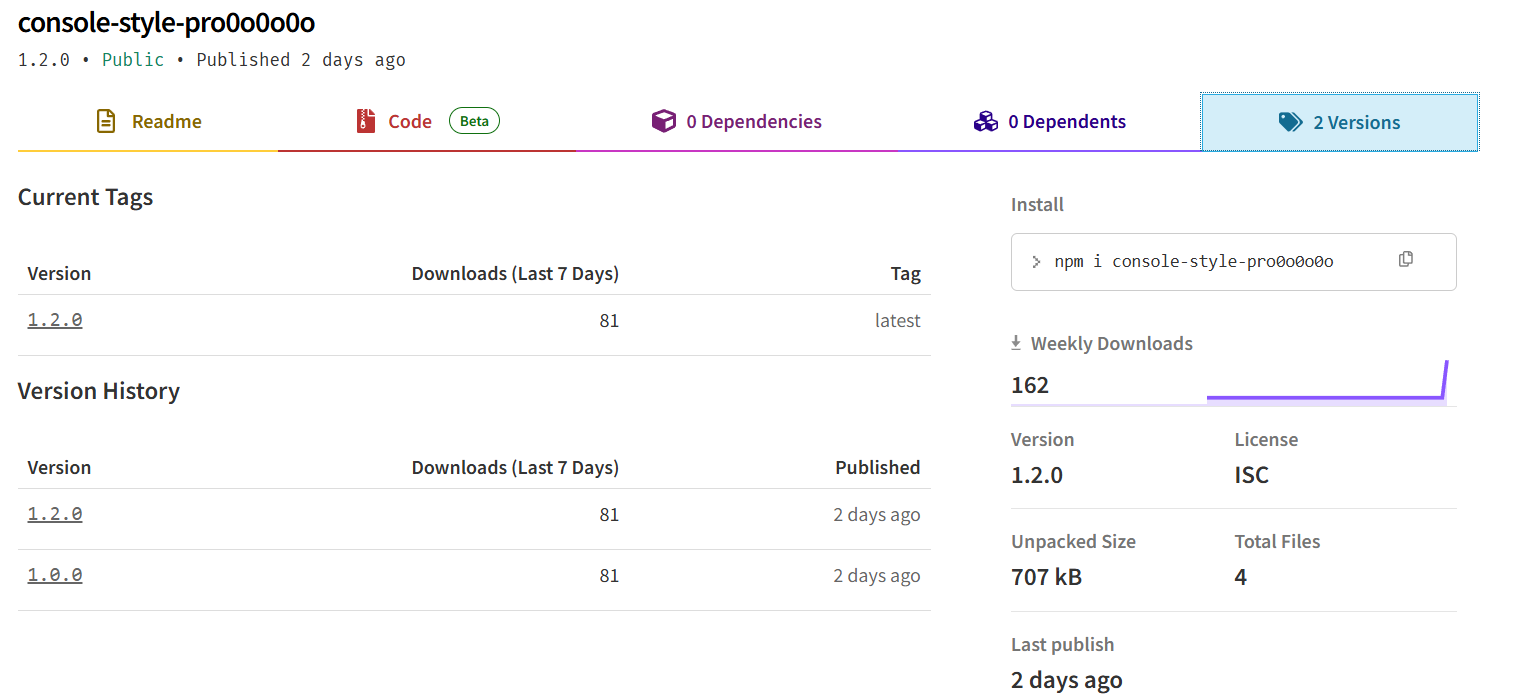Click the Dependents stacked cubes icon
This screenshot has height=698, width=1532.
[x=986, y=122]
